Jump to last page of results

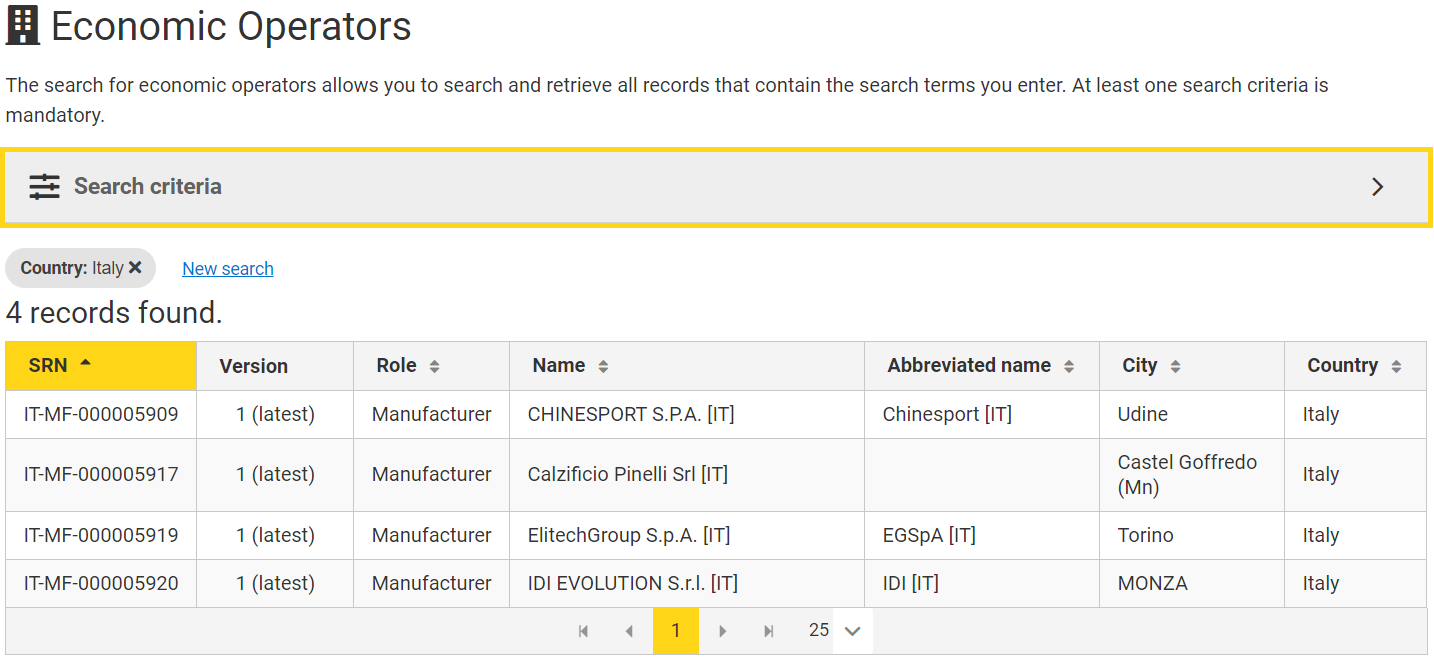click(x=769, y=631)
